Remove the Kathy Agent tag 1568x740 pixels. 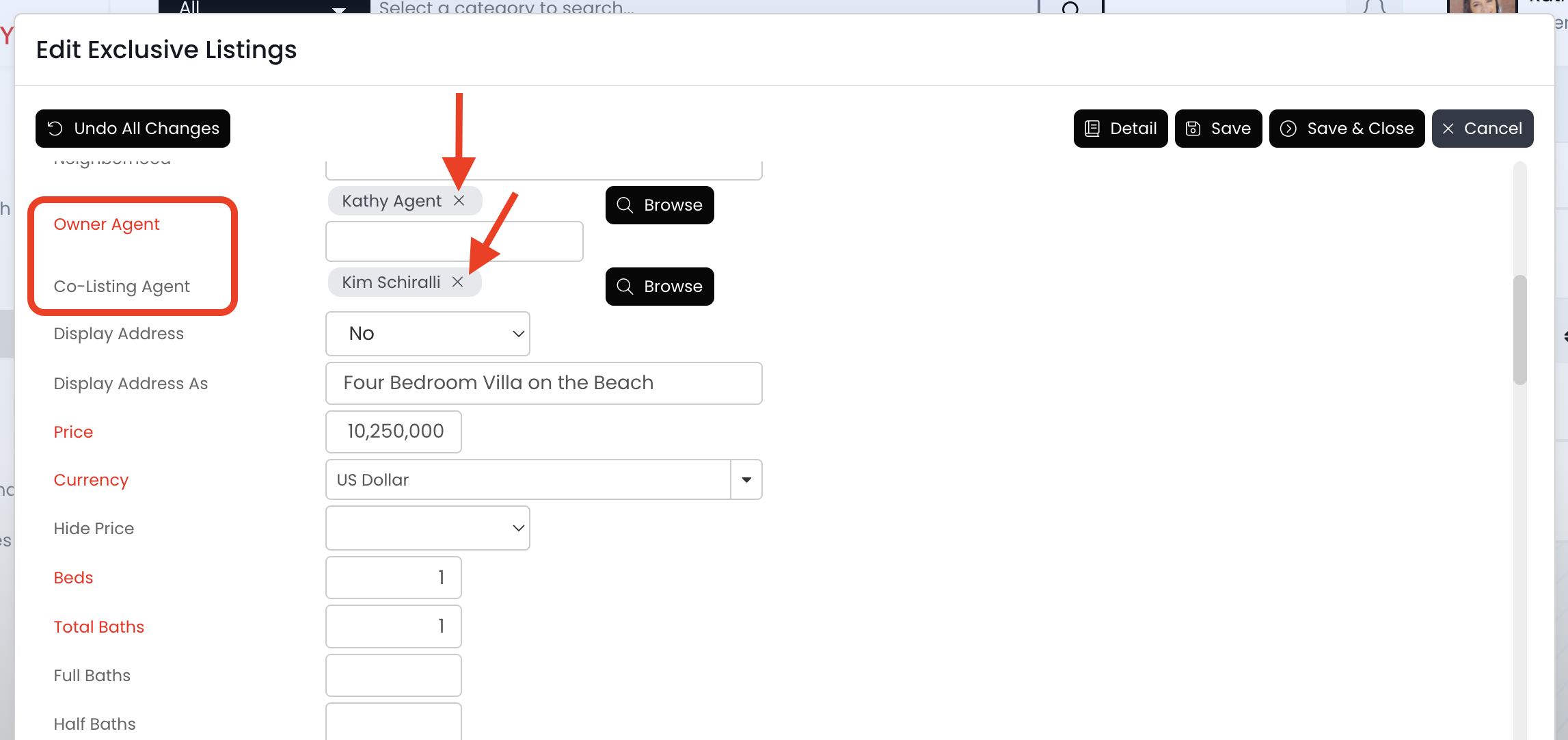click(459, 200)
